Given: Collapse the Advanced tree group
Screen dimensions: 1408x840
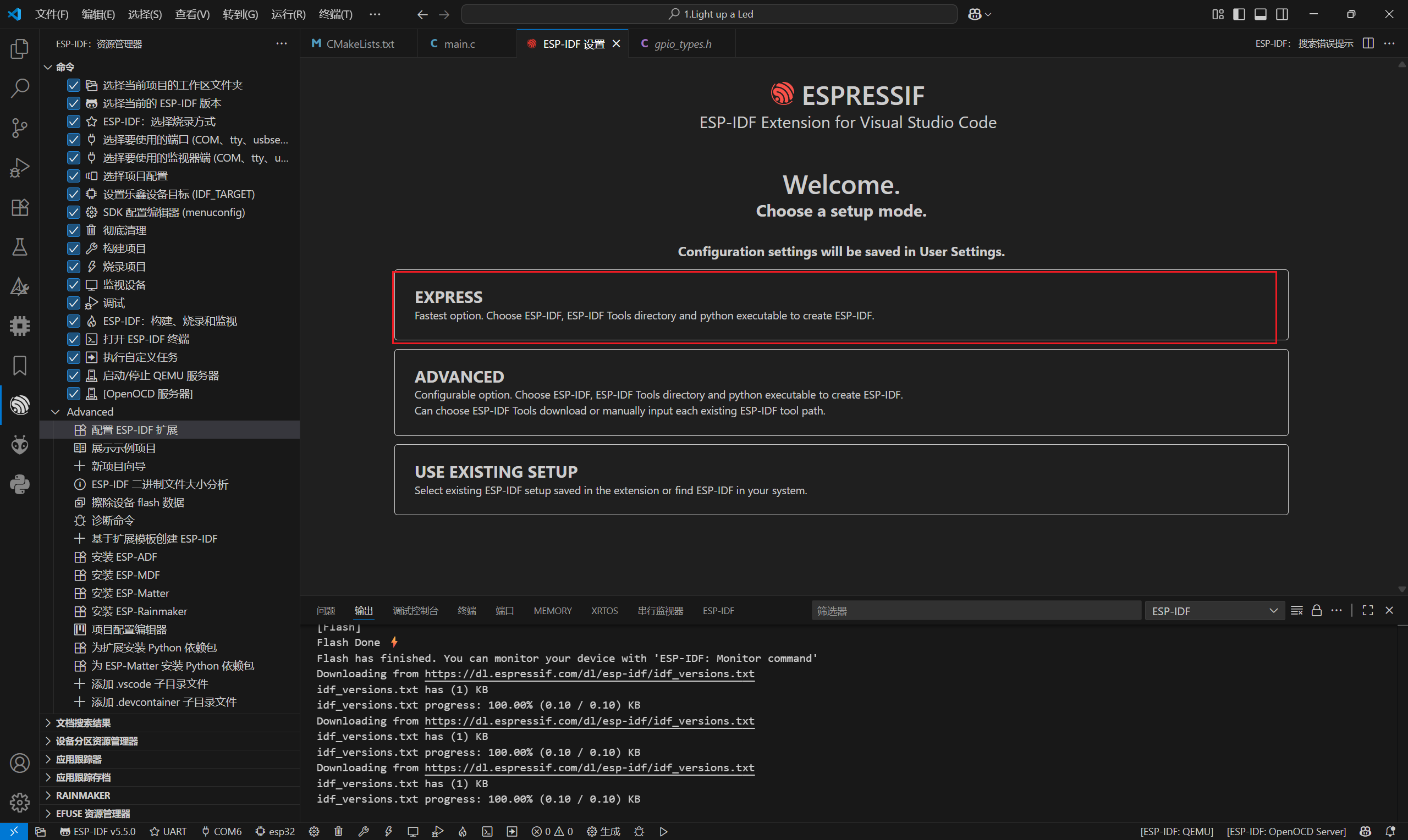Looking at the screenshot, I should (56, 412).
